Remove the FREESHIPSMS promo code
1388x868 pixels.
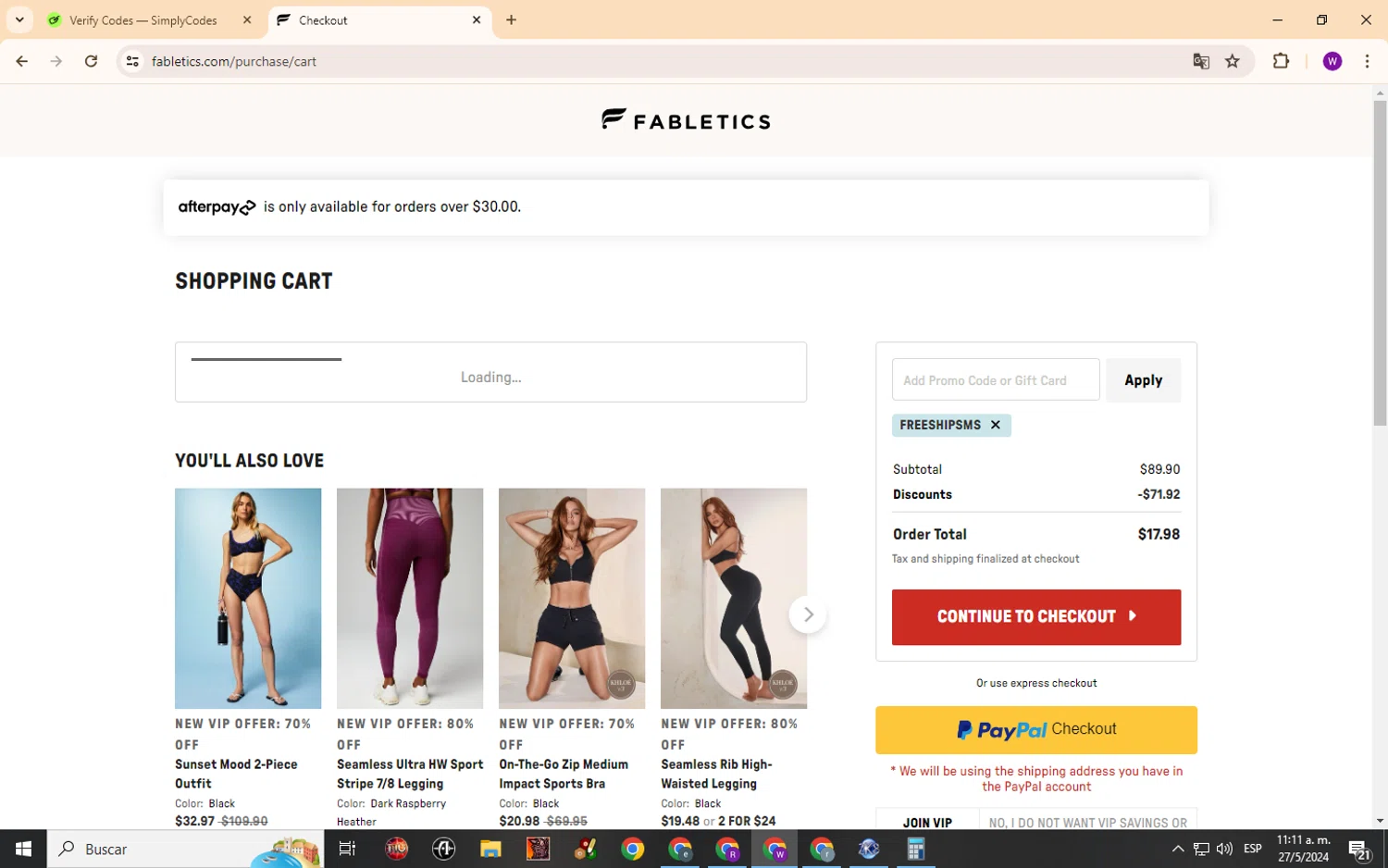(996, 425)
